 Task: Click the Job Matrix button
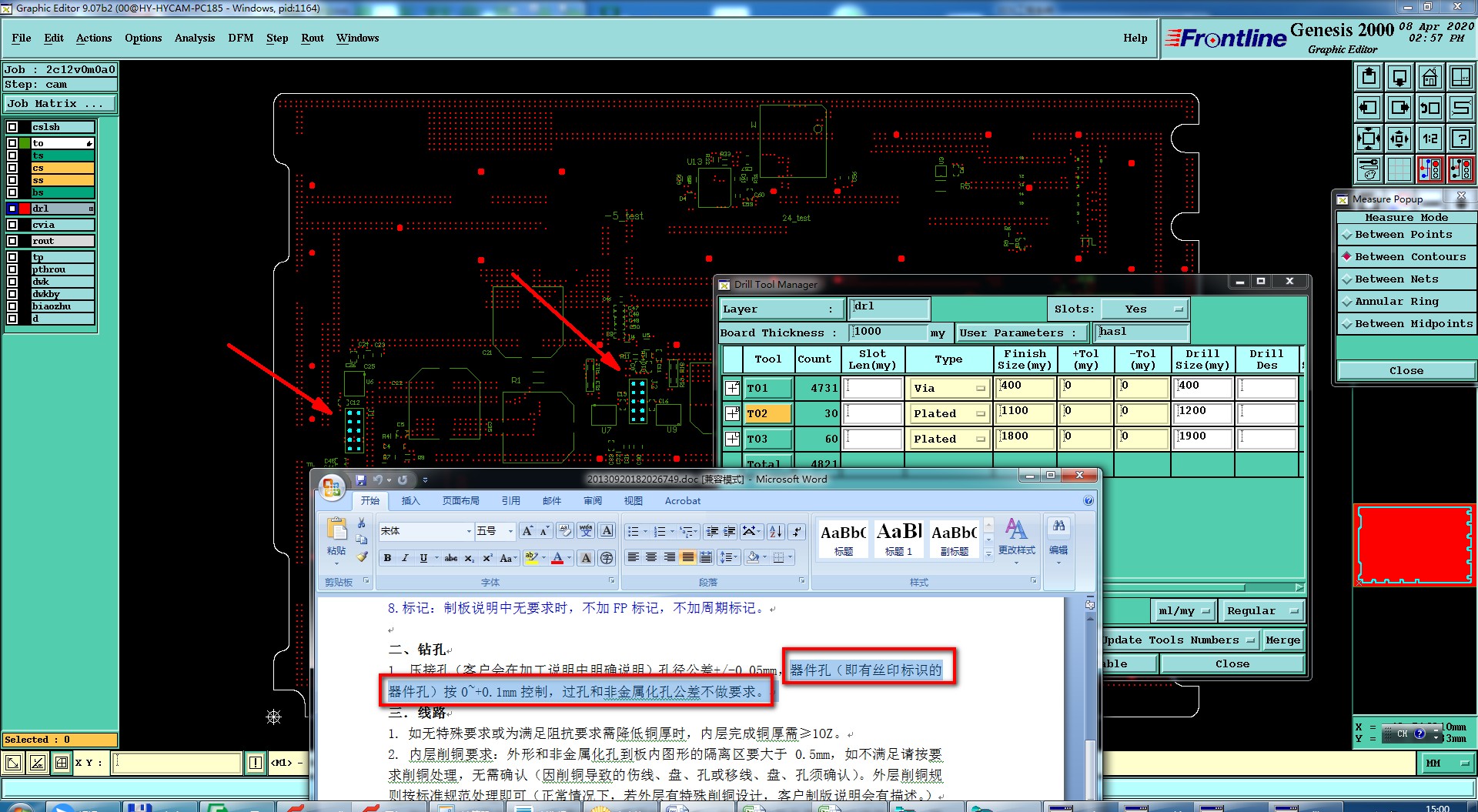(x=60, y=104)
